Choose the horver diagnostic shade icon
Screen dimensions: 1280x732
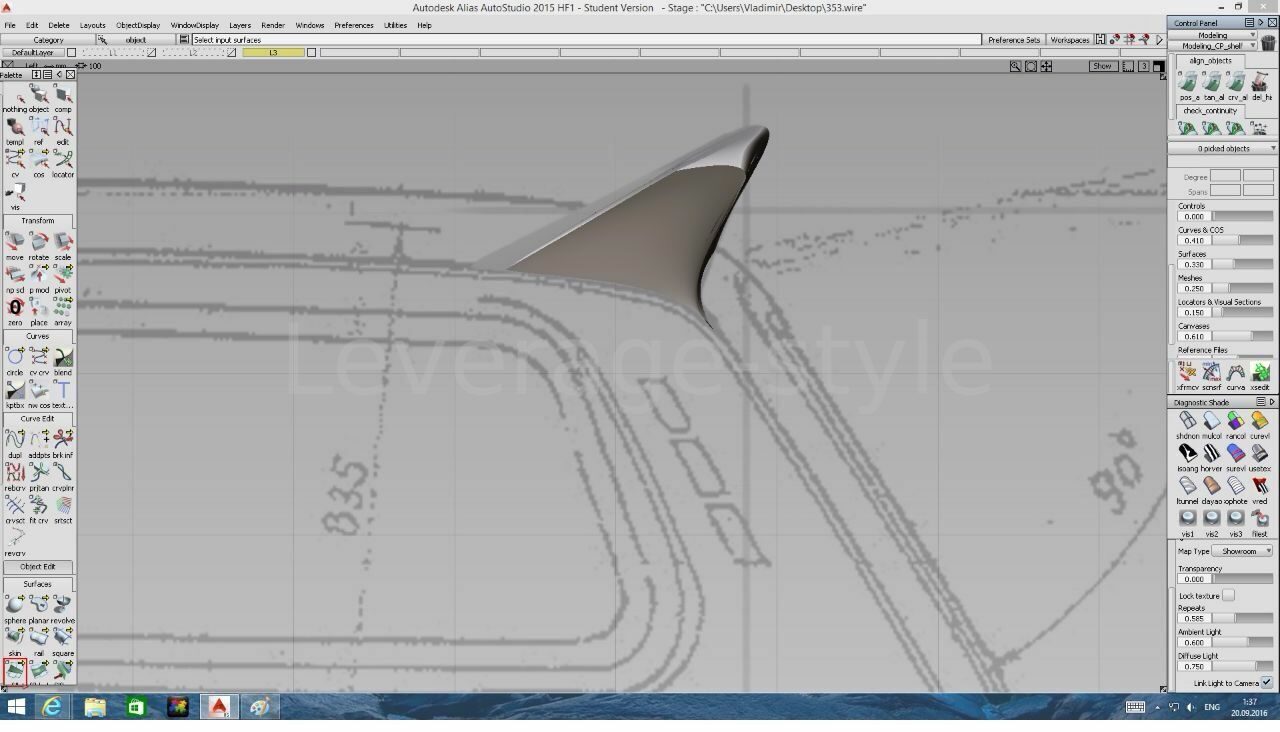(x=1212, y=454)
